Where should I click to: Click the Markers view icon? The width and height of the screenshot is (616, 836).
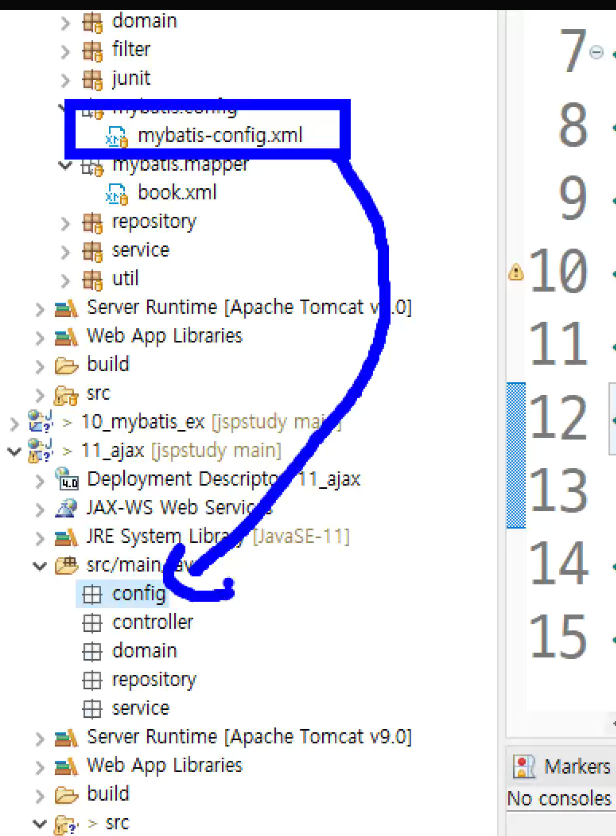click(x=524, y=767)
